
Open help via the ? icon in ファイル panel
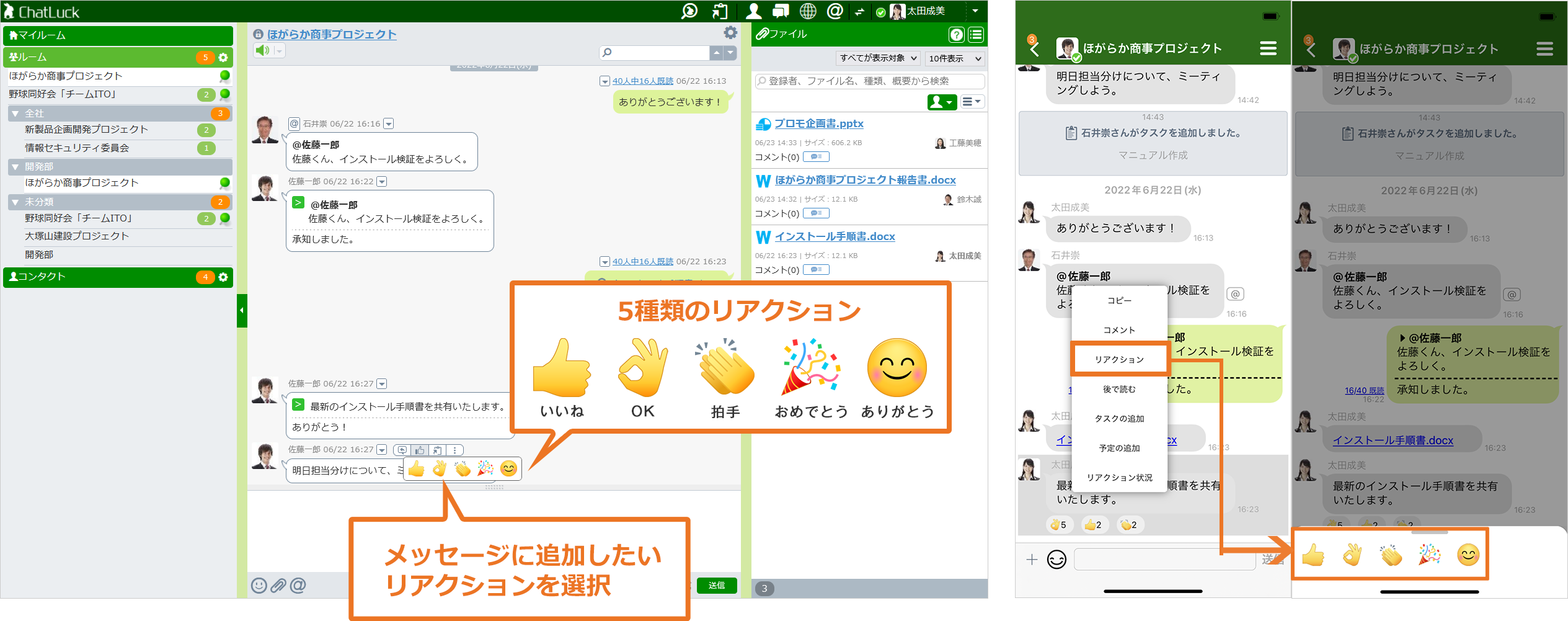pyautogui.click(x=956, y=34)
